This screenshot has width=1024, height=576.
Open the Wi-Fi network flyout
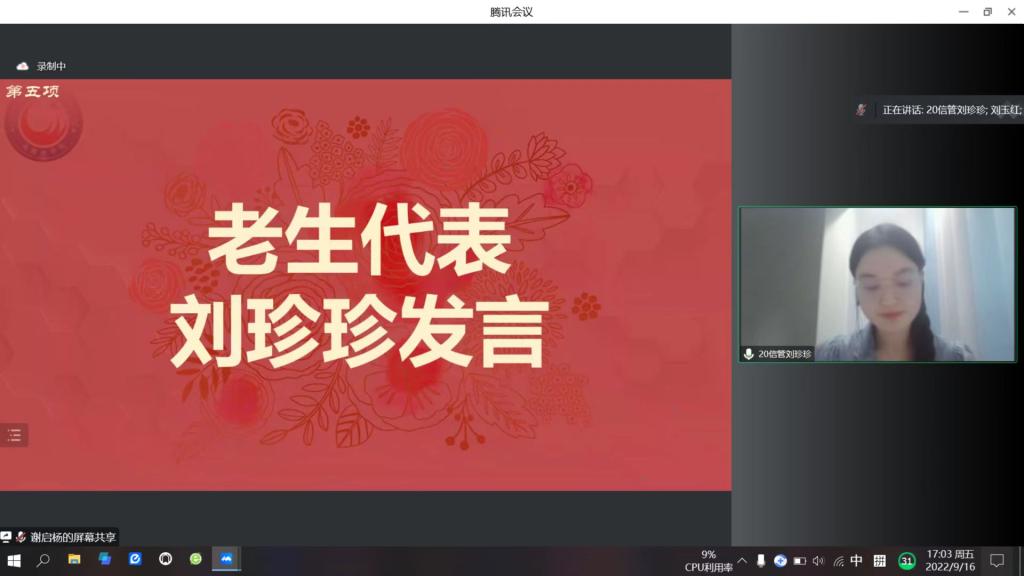(838, 561)
